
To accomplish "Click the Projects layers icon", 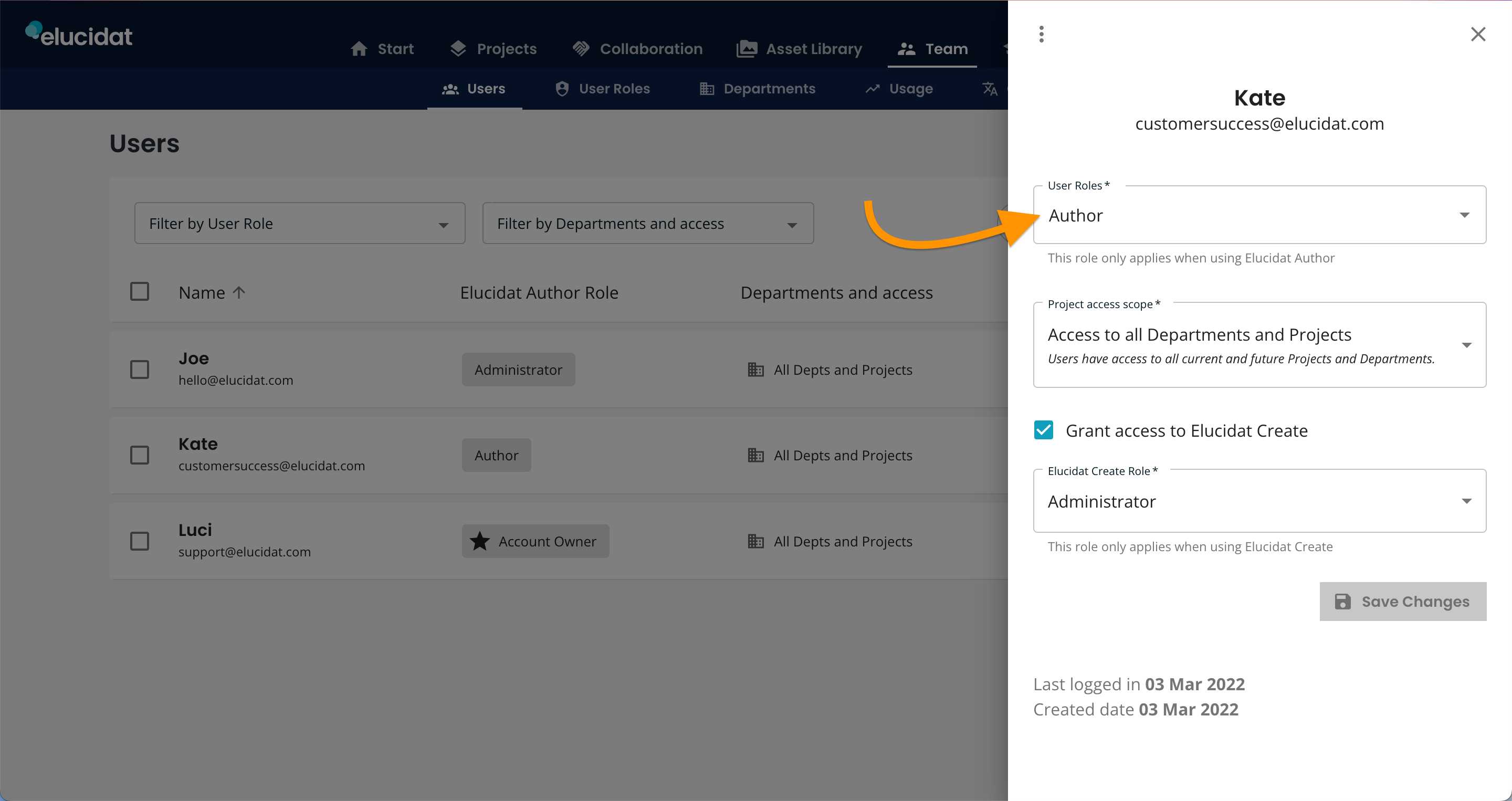I will tap(458, 49).
